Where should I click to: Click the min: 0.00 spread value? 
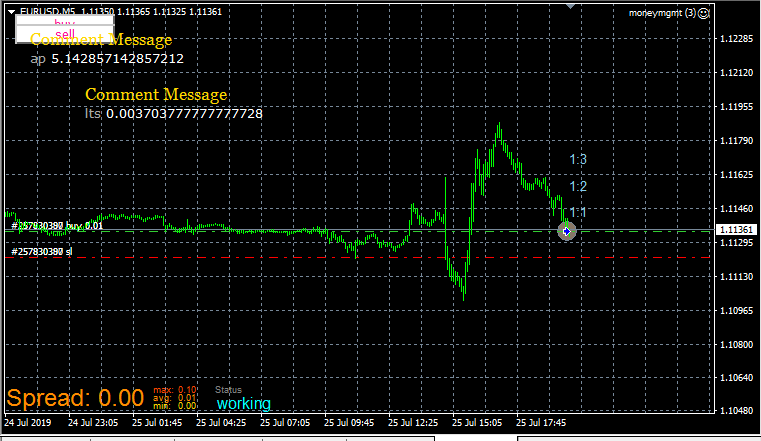tap(175, 406)
